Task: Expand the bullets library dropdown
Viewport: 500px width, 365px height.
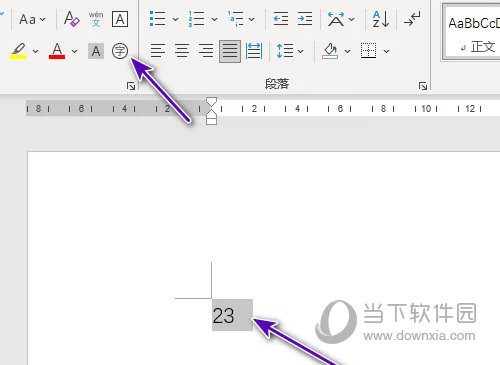Action: click(175, 19)
